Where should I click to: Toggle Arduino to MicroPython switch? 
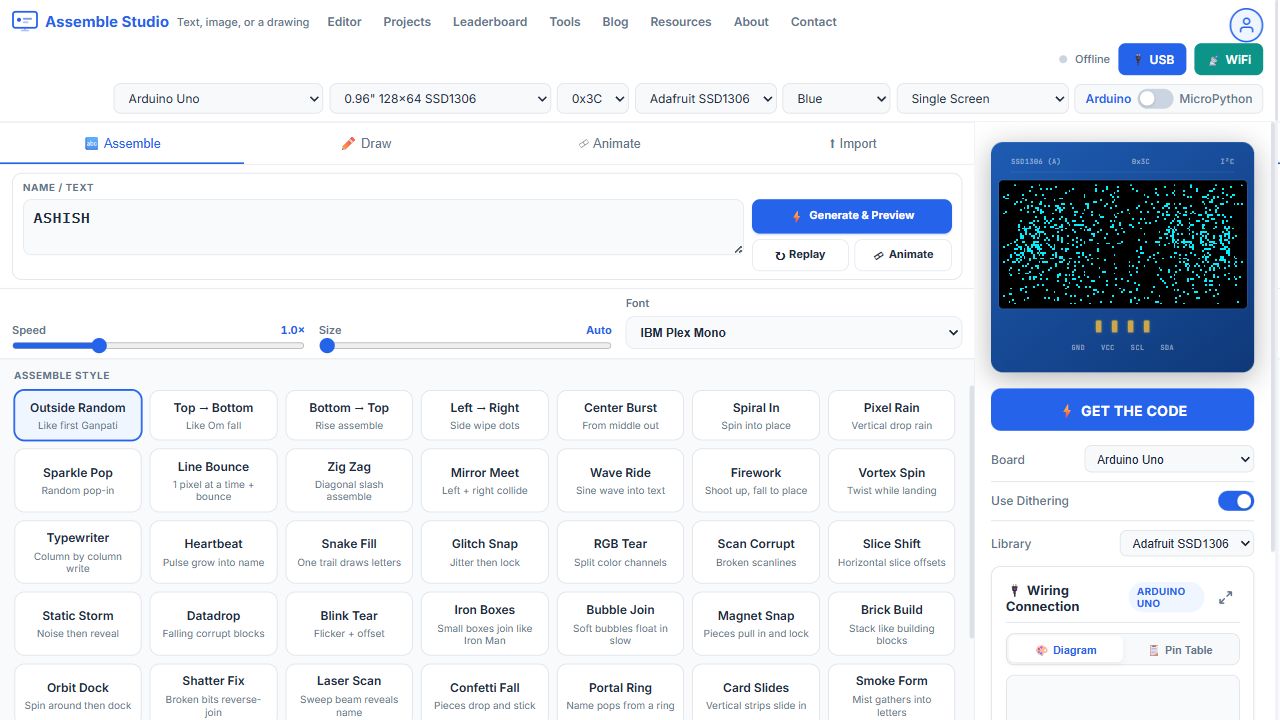(1155, 99)
